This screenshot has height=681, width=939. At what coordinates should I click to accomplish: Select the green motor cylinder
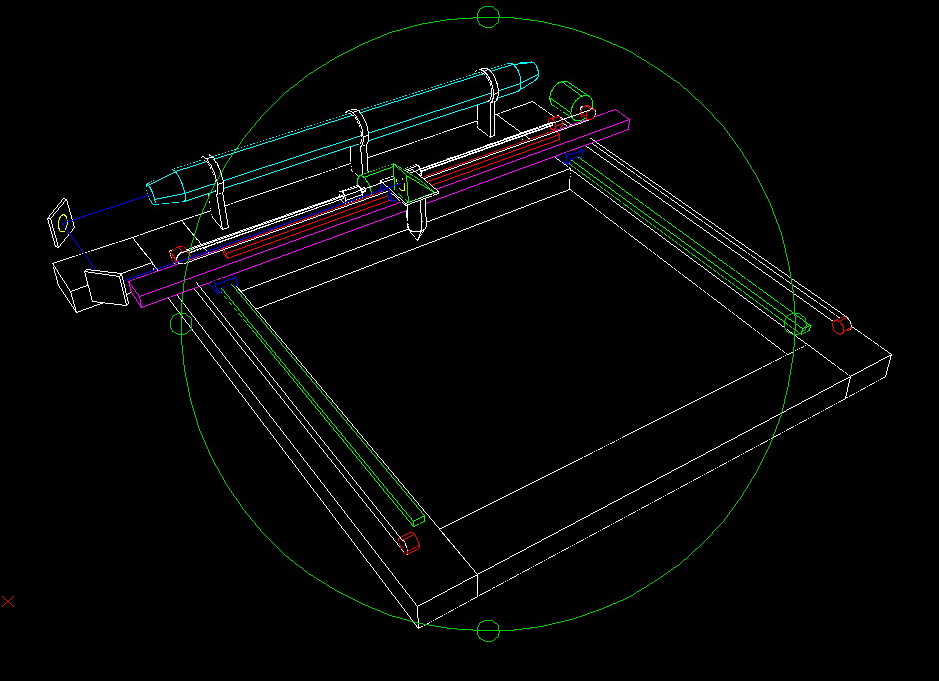[571, 101]
